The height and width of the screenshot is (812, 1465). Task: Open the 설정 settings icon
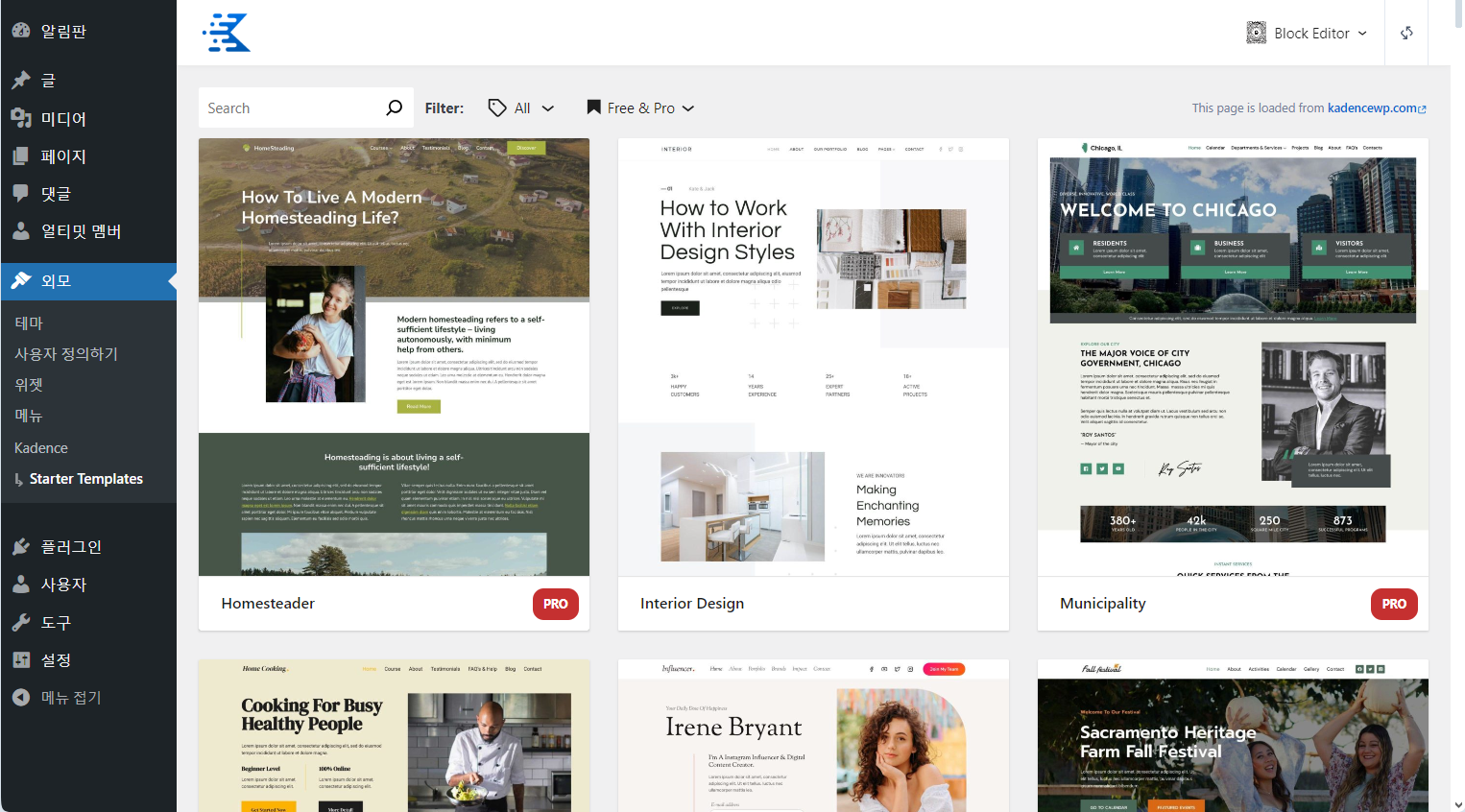pos(21,660)
